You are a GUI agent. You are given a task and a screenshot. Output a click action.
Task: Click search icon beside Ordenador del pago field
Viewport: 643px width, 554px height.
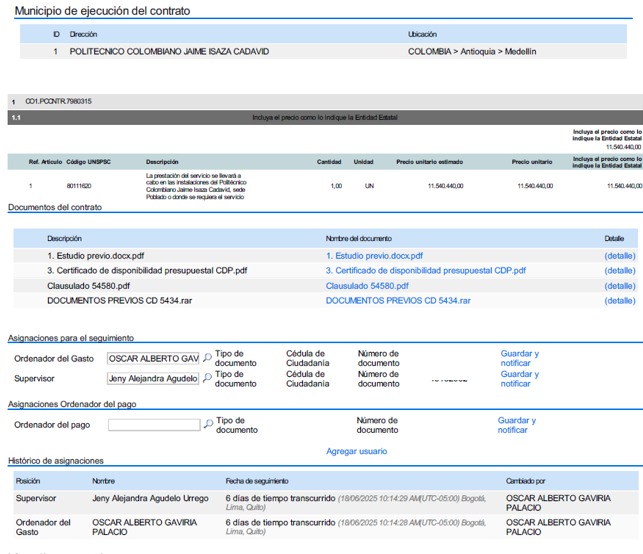208,424
